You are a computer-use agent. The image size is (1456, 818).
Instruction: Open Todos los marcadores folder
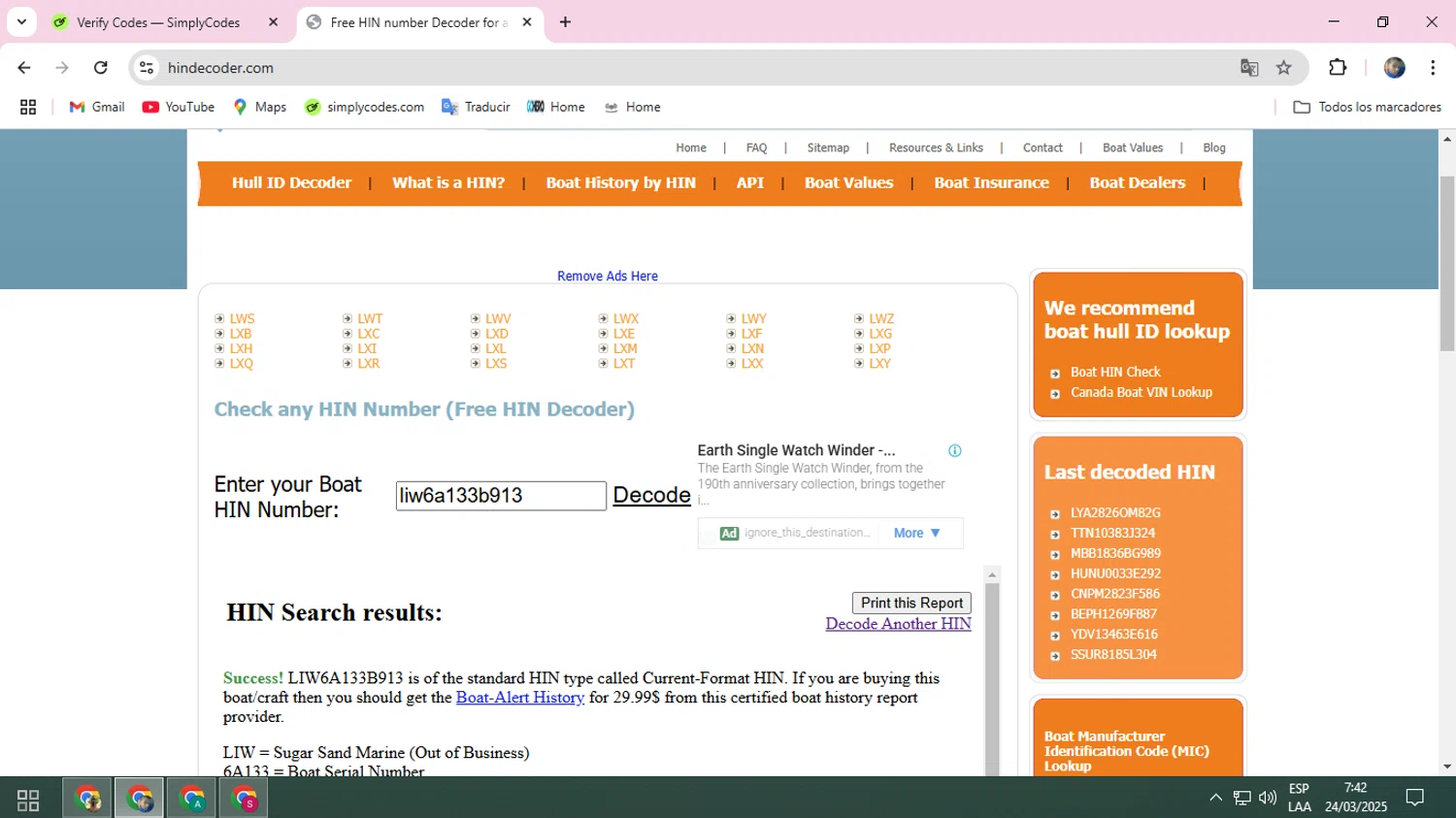1368,107
